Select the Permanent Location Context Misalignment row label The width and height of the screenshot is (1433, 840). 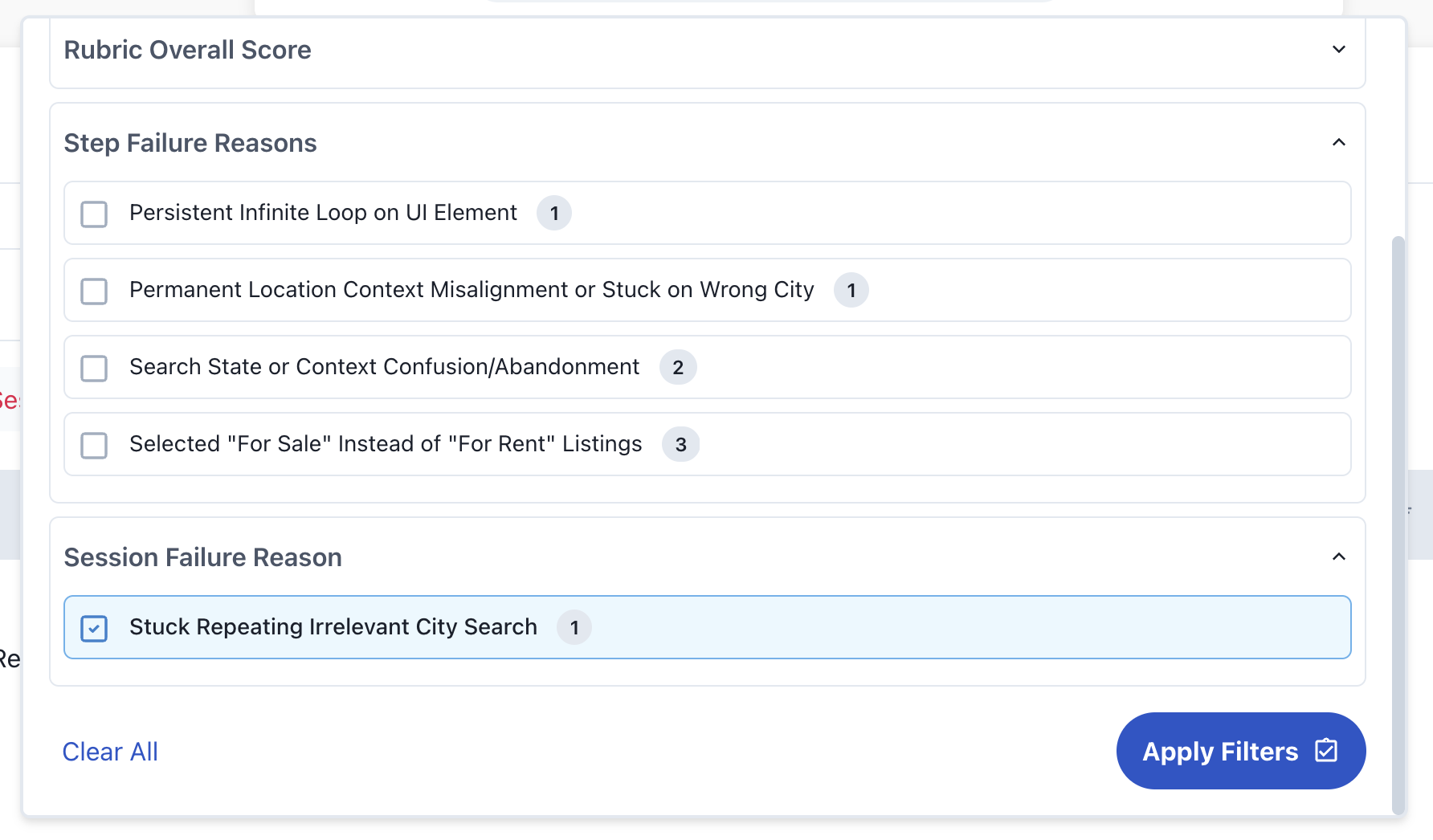pyautogui.click(x=472, y=290)
